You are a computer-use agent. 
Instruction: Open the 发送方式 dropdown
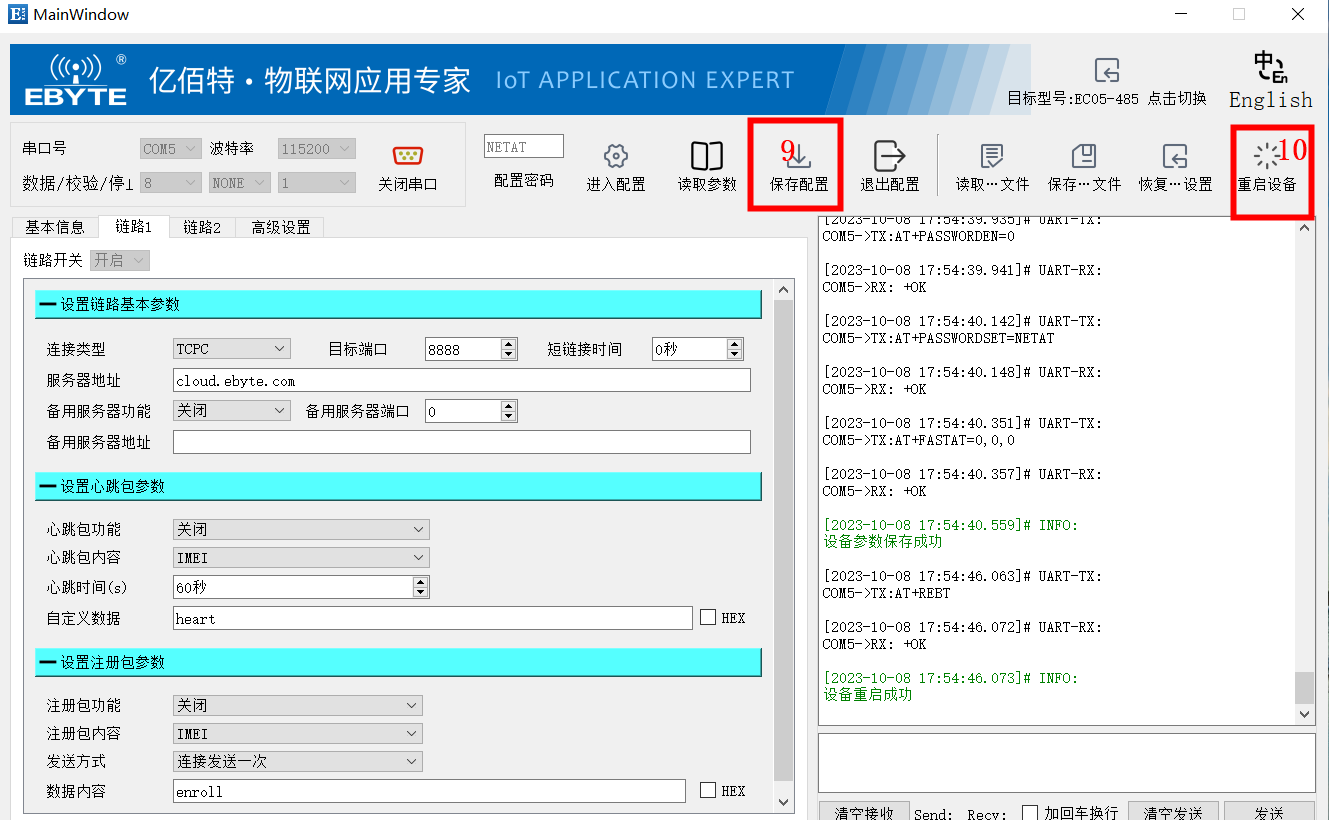pos(298,762)
